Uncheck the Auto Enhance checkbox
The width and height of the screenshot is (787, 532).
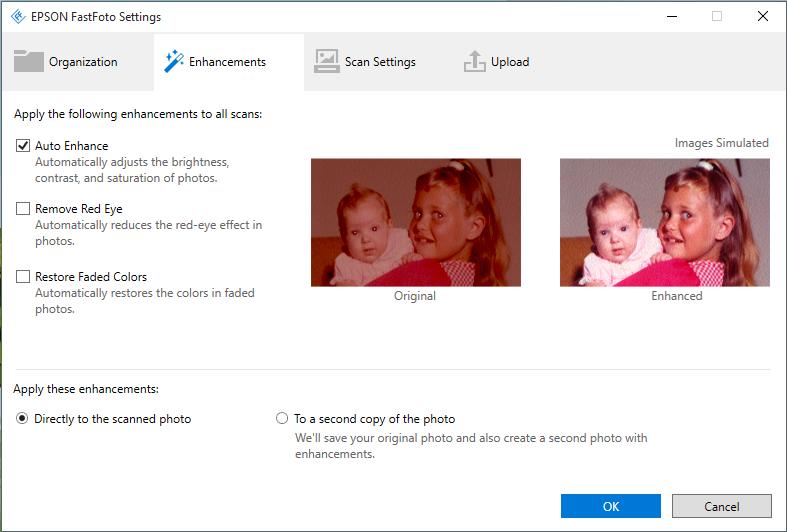[x=23, y=146]
